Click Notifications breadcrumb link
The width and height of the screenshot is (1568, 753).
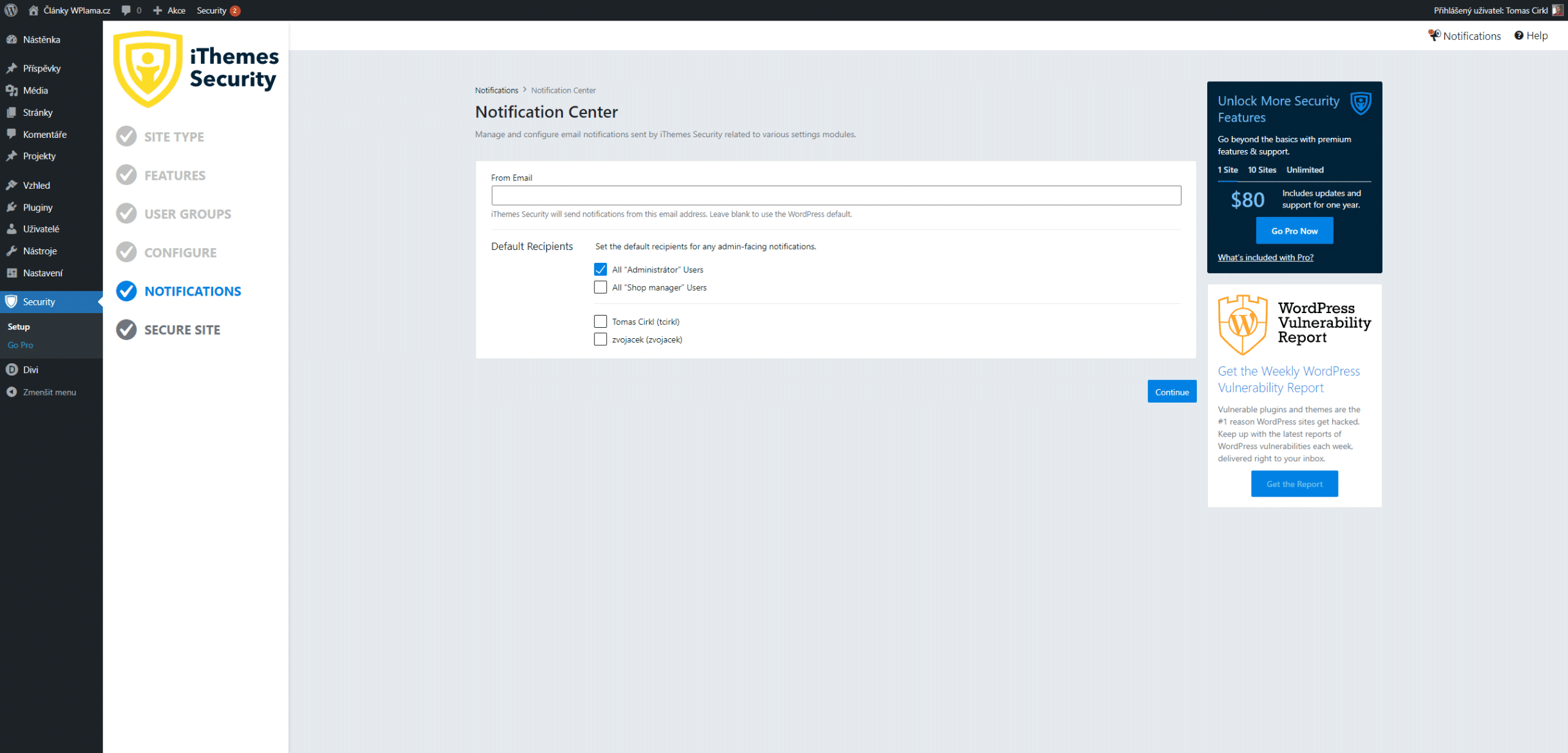click(496, 90)
